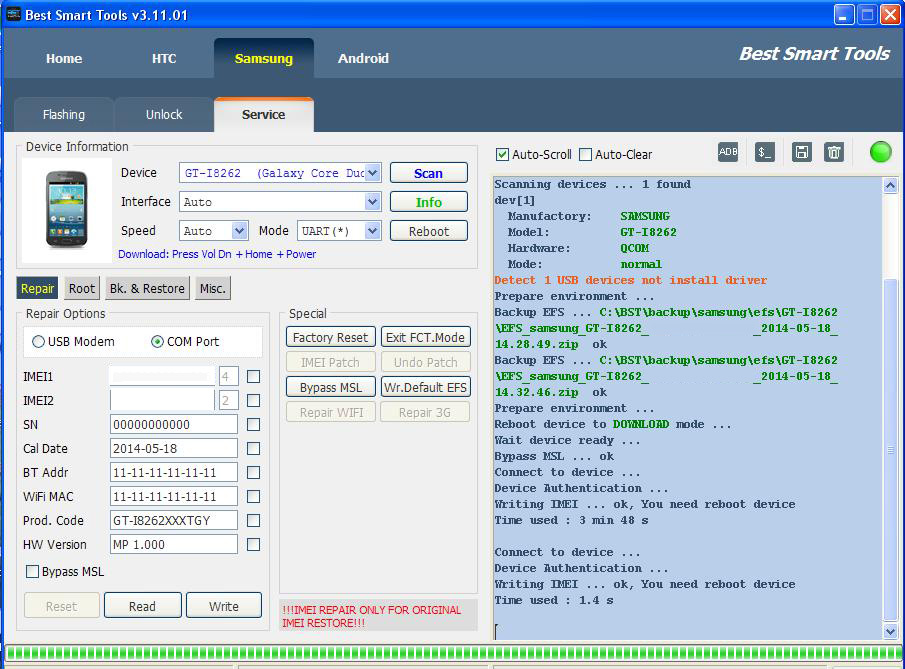Viewport: 905px width, 669px height.
Task: Open the Device model dropdown
Action: 372,173
